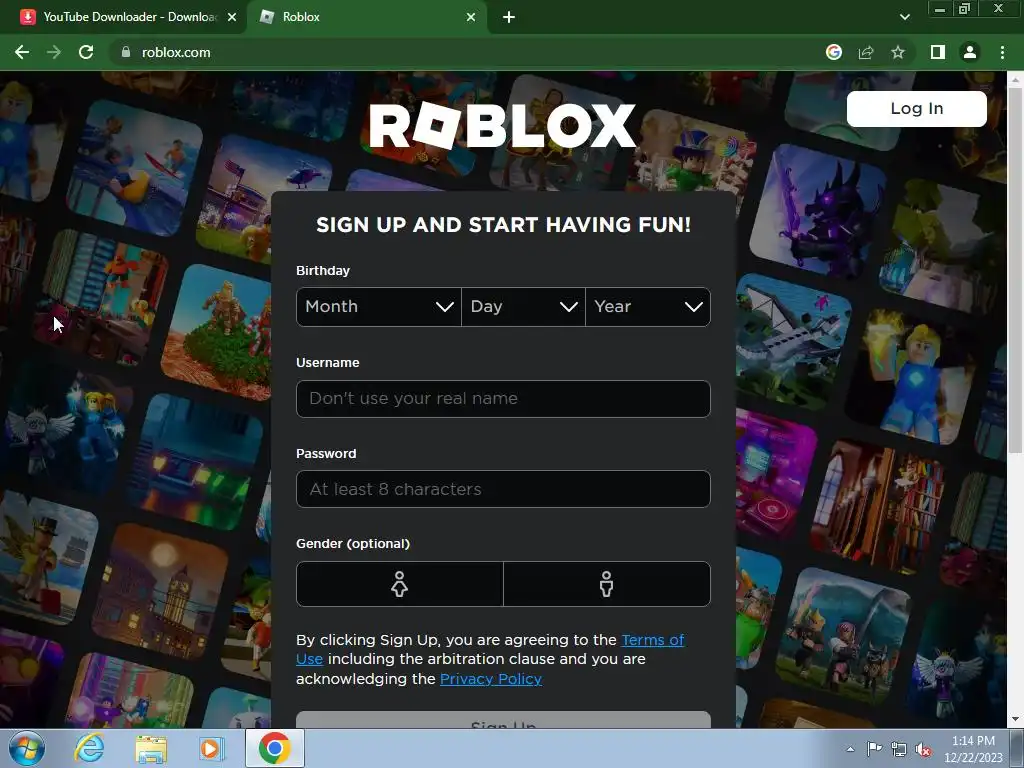Select the female gender option

400,584
